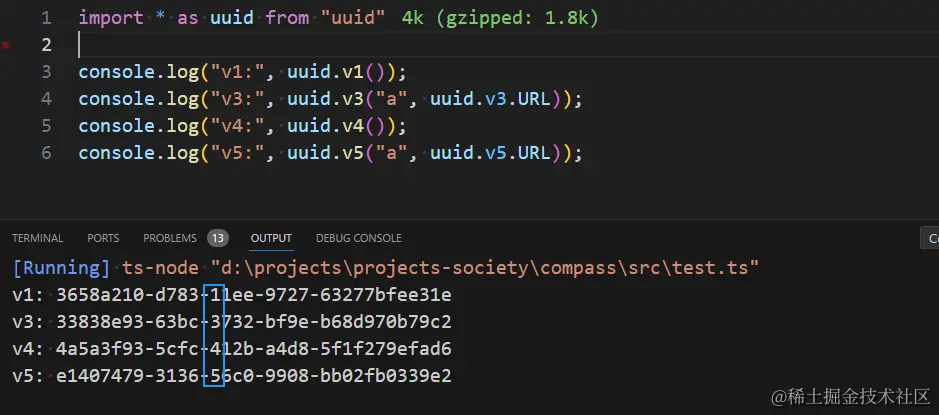Click line number 1 in the gutter
Screen dimensions: 939x415
point(46,18)
